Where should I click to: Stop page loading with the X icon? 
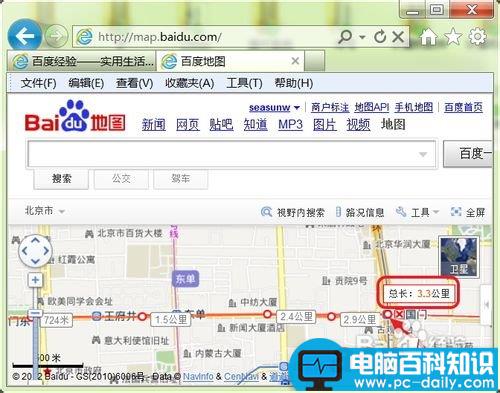(398, 36)
